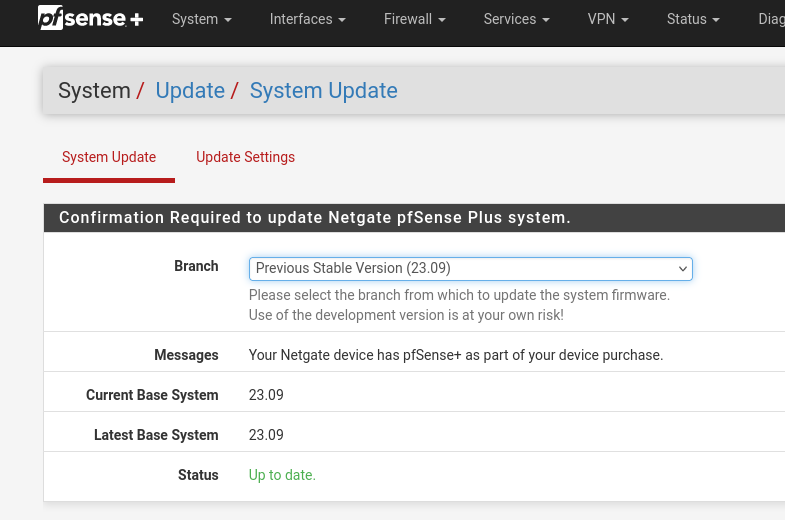Open the partially visible Diagnostics menu
The image size is (785, 520).
[x=771, y=19]
